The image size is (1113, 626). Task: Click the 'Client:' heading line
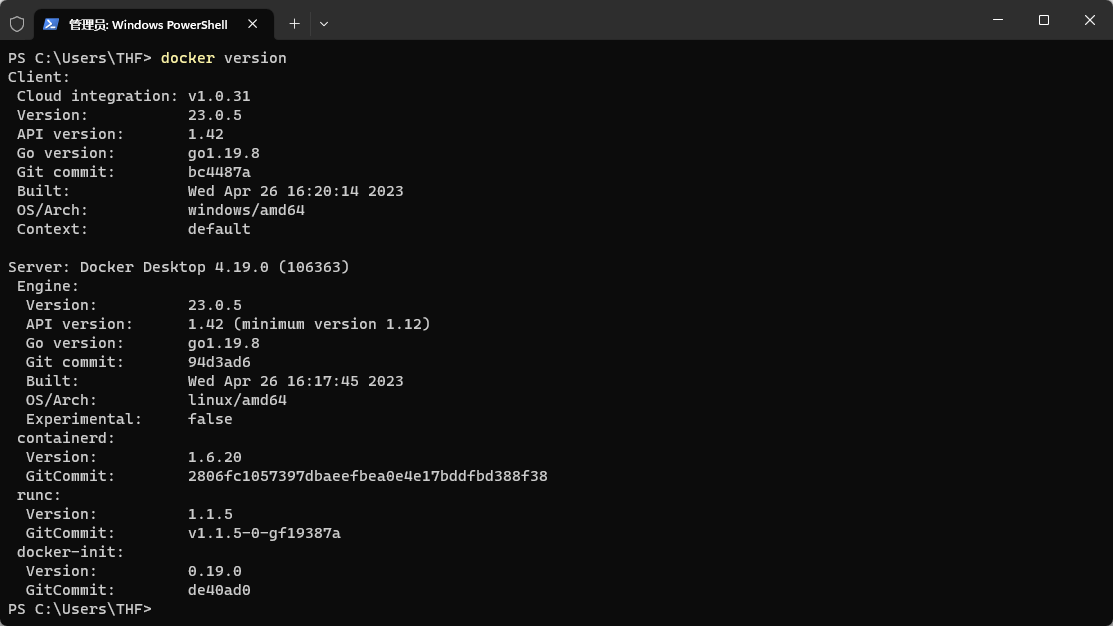39,77
